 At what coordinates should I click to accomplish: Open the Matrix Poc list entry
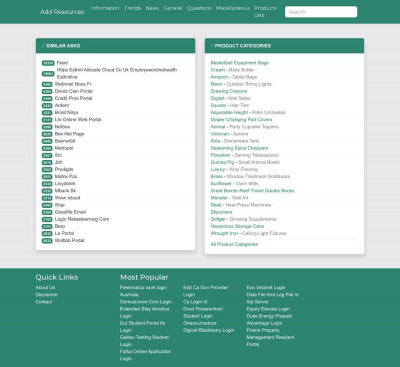pyautogui.click(x=66, y=176)
